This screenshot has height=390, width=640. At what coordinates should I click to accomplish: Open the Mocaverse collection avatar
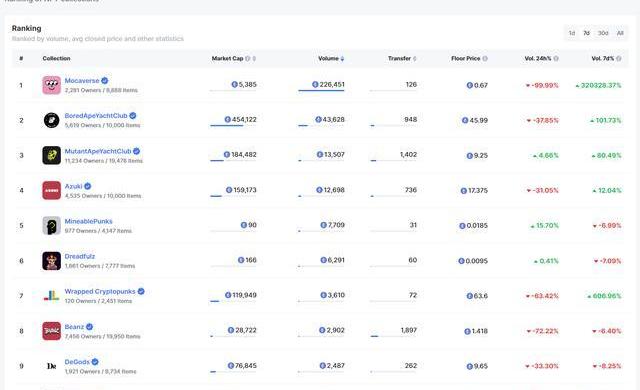point(51,85)
